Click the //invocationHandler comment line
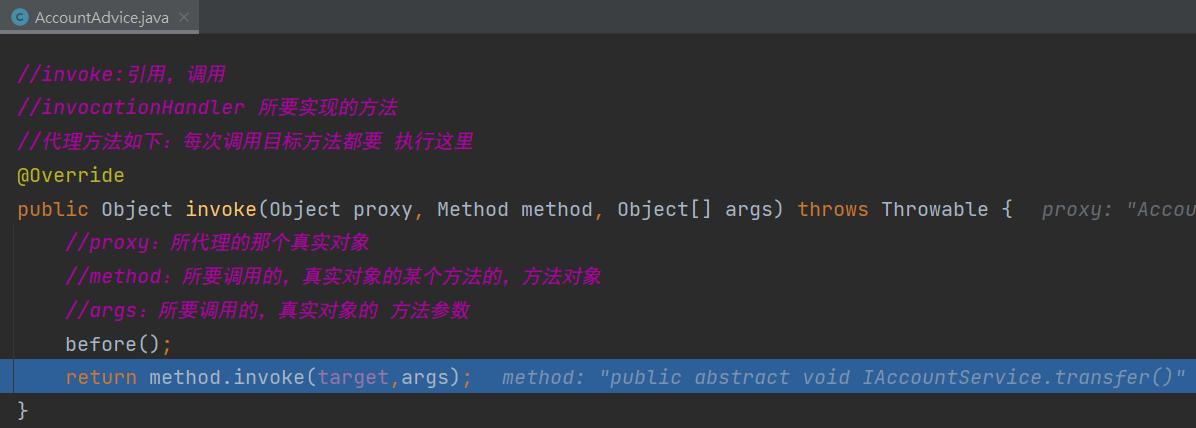 click(207, 108)
